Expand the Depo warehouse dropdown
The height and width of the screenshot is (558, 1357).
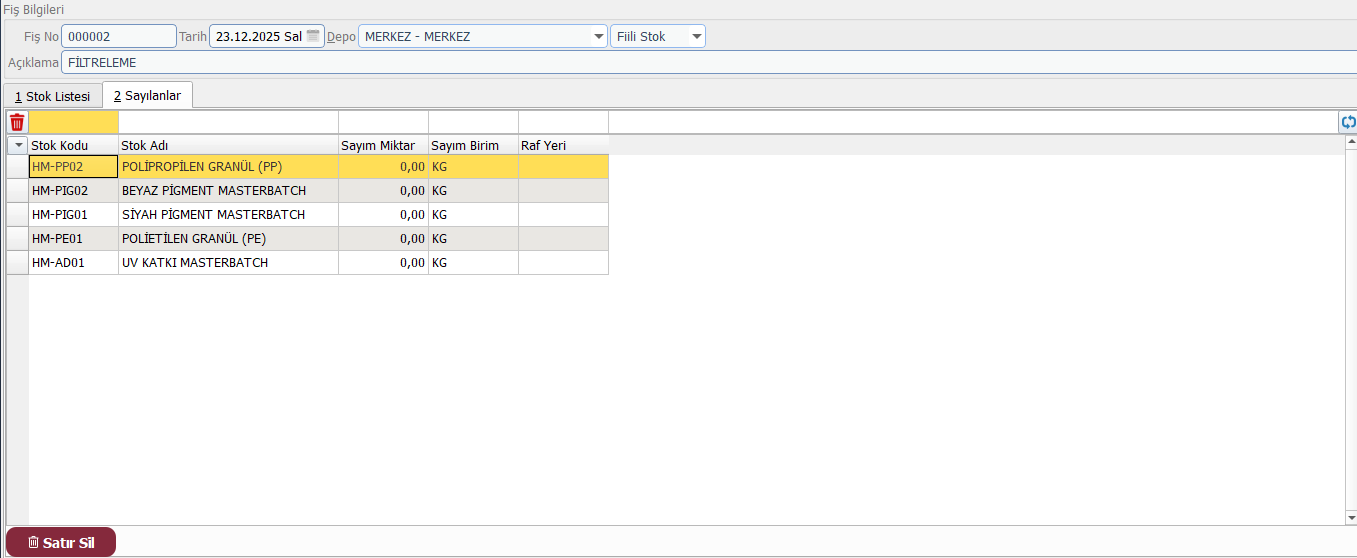point(598,37)
